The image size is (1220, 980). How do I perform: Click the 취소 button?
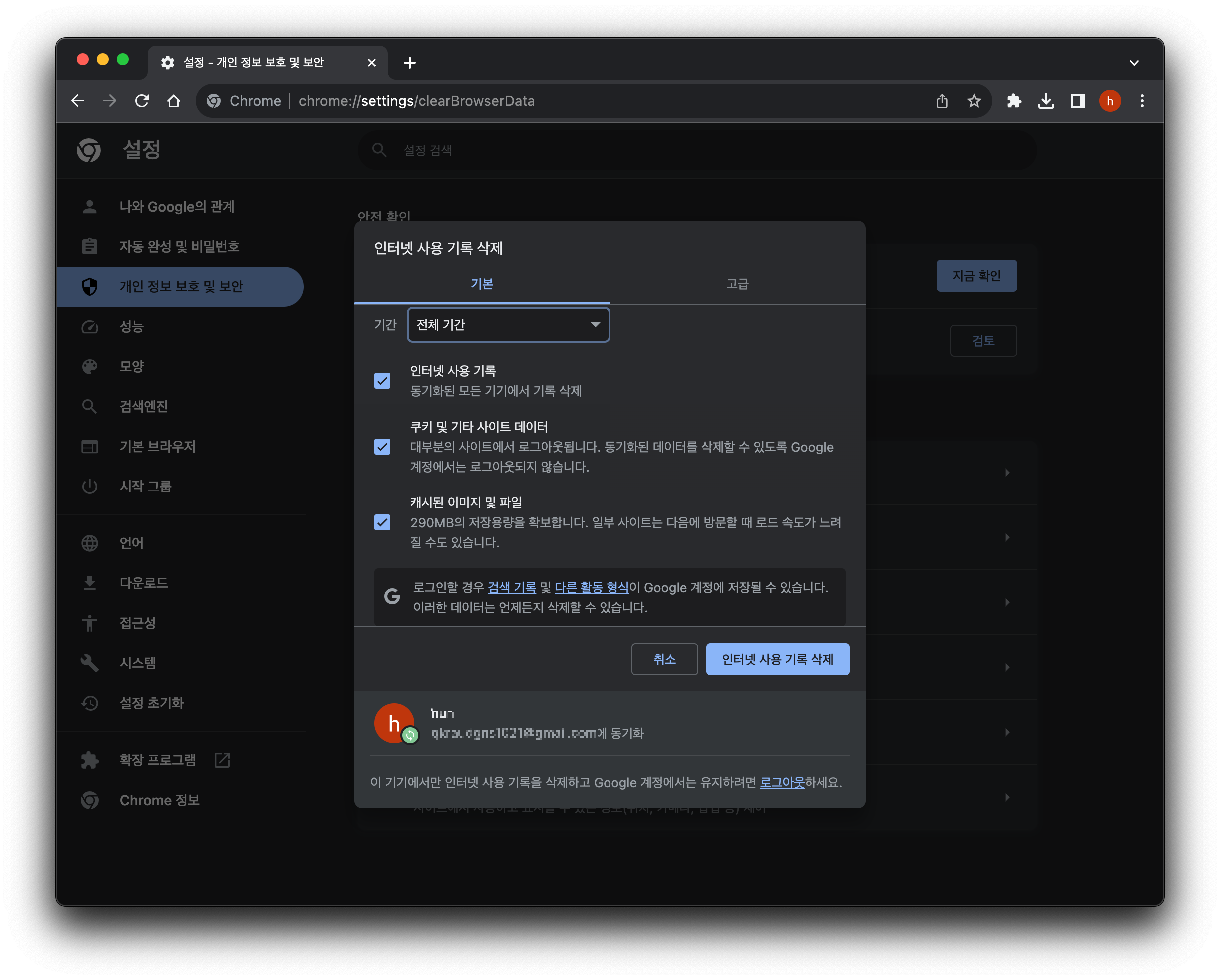(664, 659)
